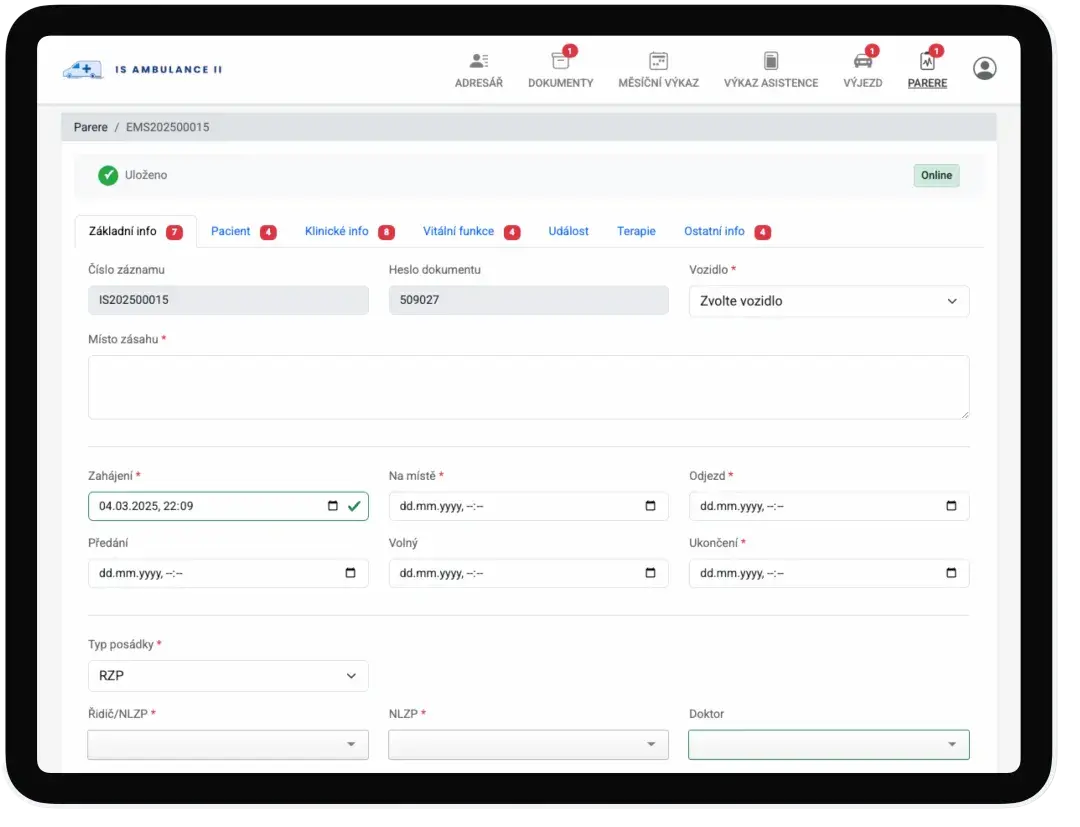Open calendar picker in Na místě field
This screenshot has width=1080, height=827.
click(x=650, y=506)
